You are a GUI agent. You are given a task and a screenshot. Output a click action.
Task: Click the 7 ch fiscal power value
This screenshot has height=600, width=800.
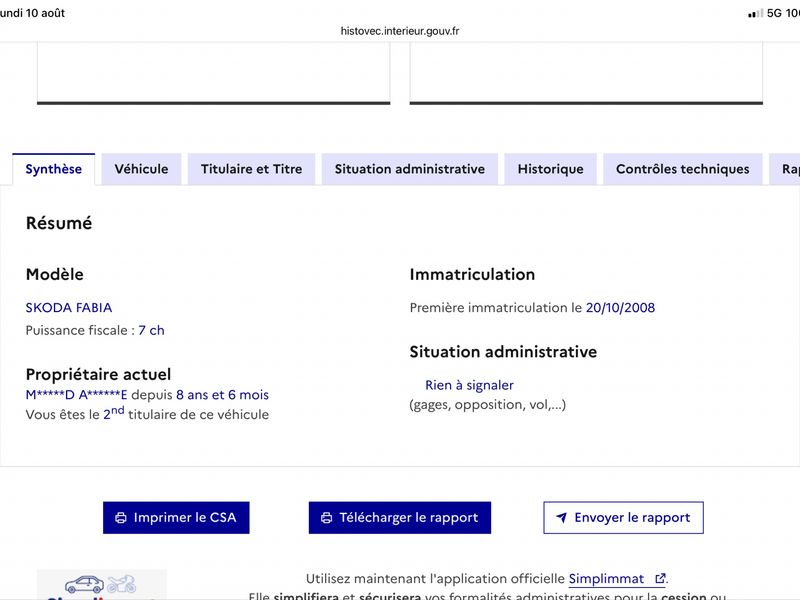point(152,331)
